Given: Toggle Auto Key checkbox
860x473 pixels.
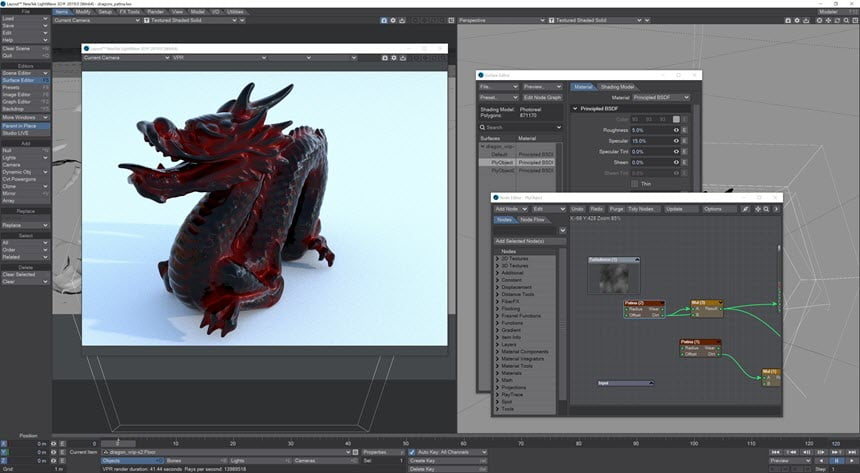Looking at the screenshot, I should 412,452.
